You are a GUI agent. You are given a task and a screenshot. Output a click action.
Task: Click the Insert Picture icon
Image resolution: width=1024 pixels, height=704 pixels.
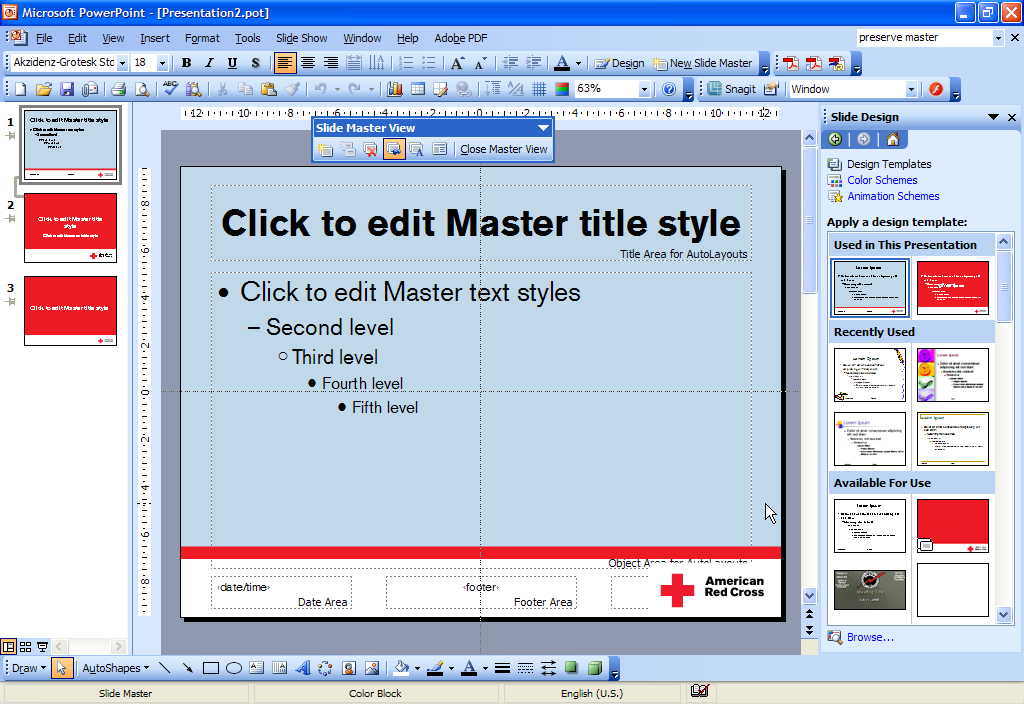[x=372, y=667]
